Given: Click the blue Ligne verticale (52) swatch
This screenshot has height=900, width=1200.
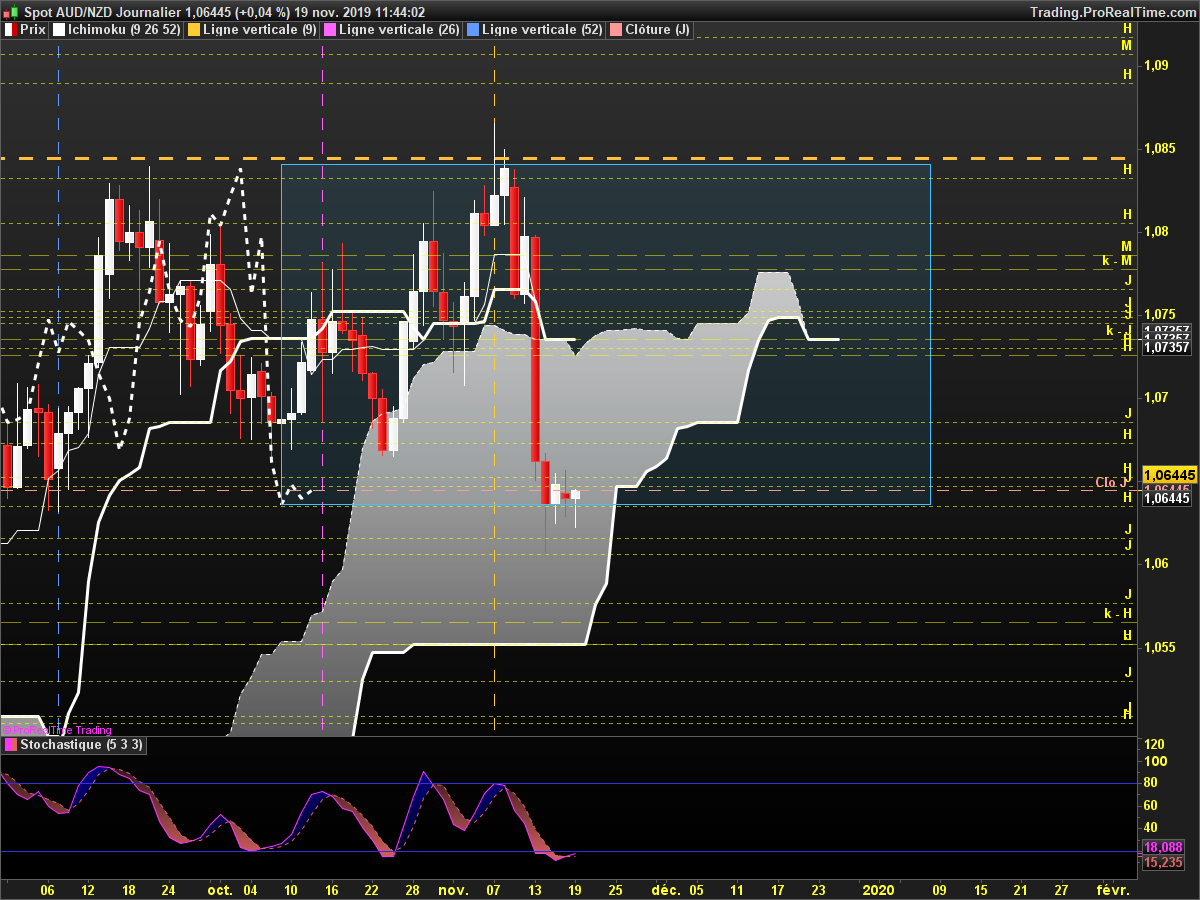Looking at the screenshot, I should point(472,30).
